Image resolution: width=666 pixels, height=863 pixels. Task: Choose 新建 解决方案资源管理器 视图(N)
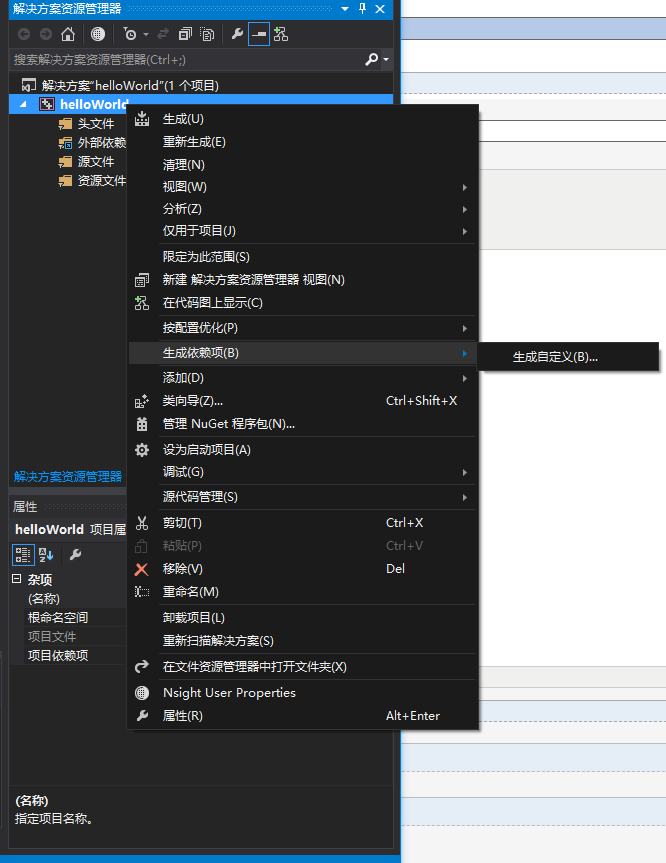point(302,280)
